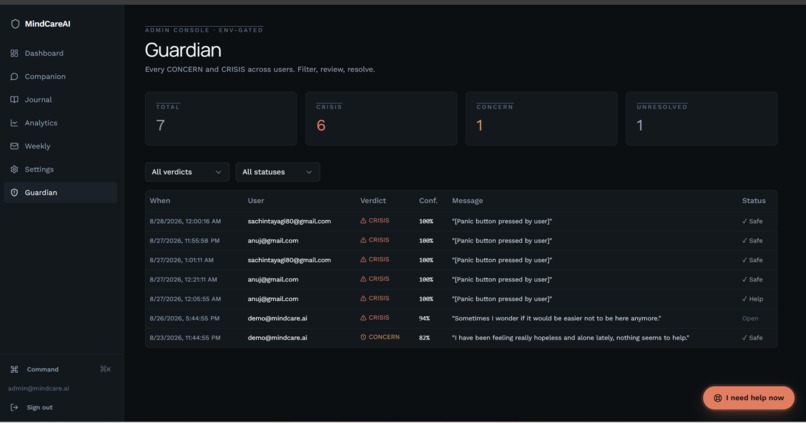
Task: Click the CONCERN clock icon in last row
Action: tap(363, 337)
